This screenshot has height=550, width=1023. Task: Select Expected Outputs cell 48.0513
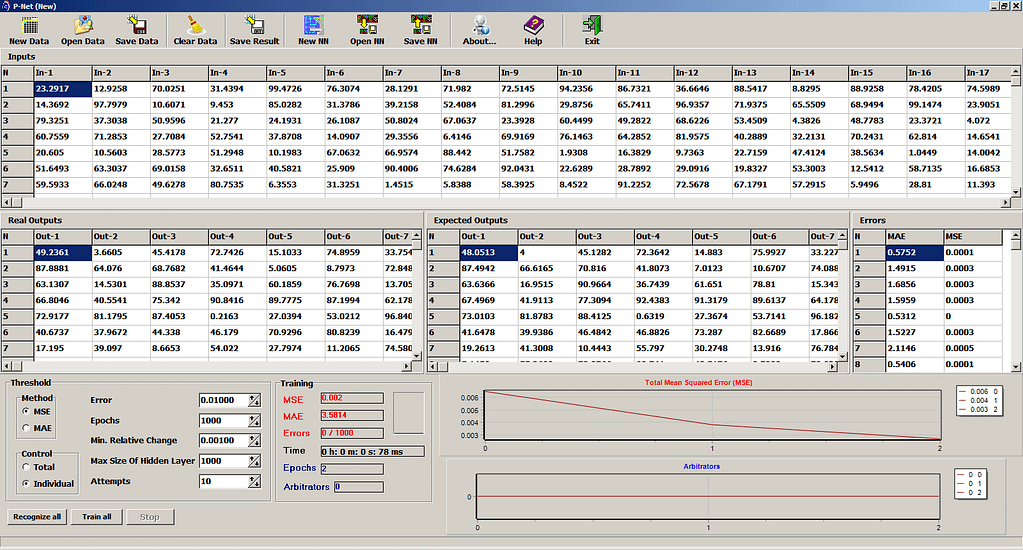tap(488, 252)
